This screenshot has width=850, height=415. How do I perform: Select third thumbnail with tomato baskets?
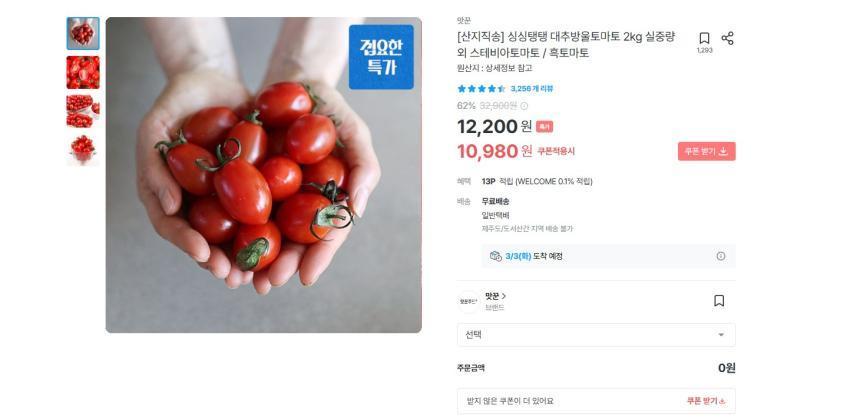[83, 111]
